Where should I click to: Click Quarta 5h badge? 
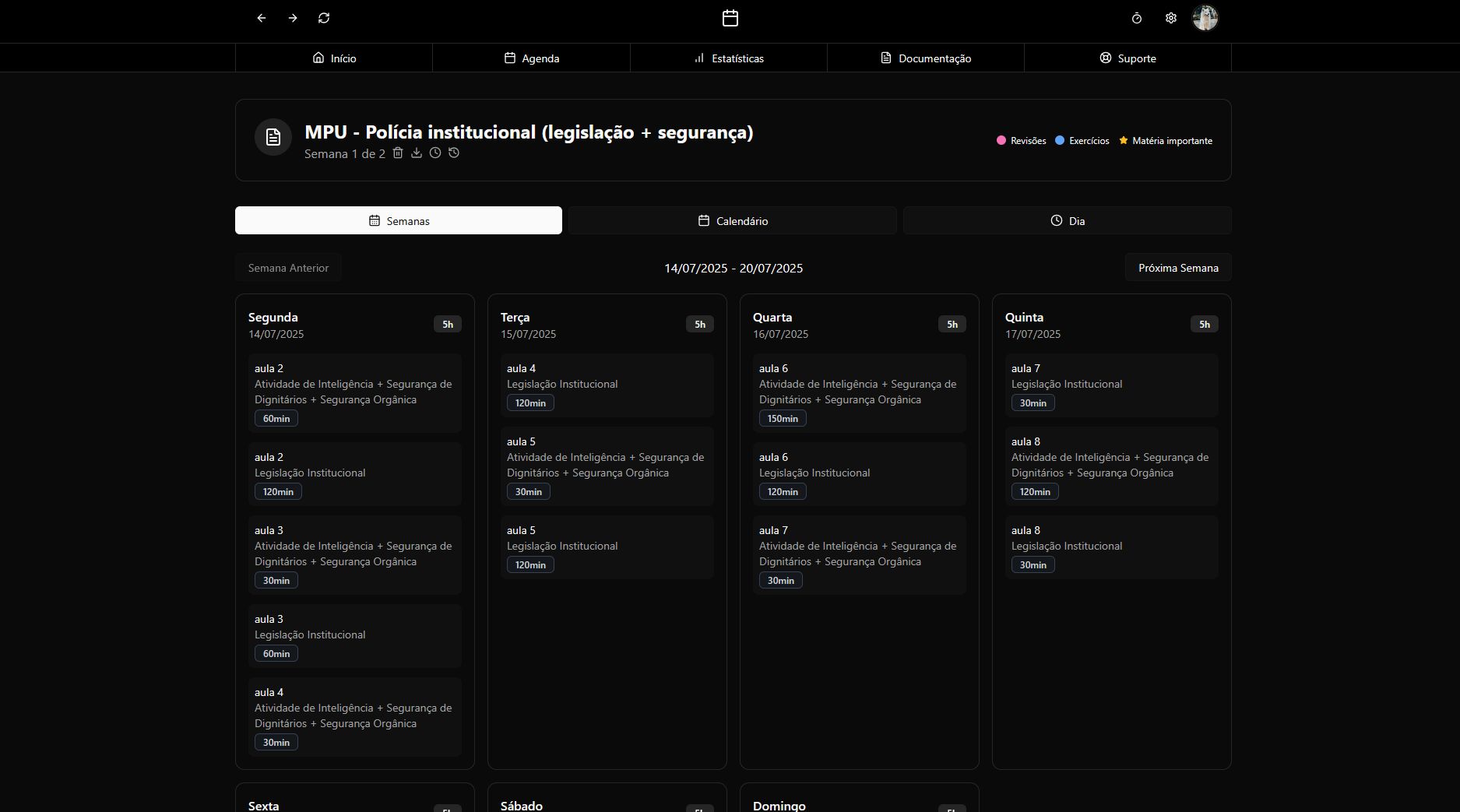(x=952, y=325)
